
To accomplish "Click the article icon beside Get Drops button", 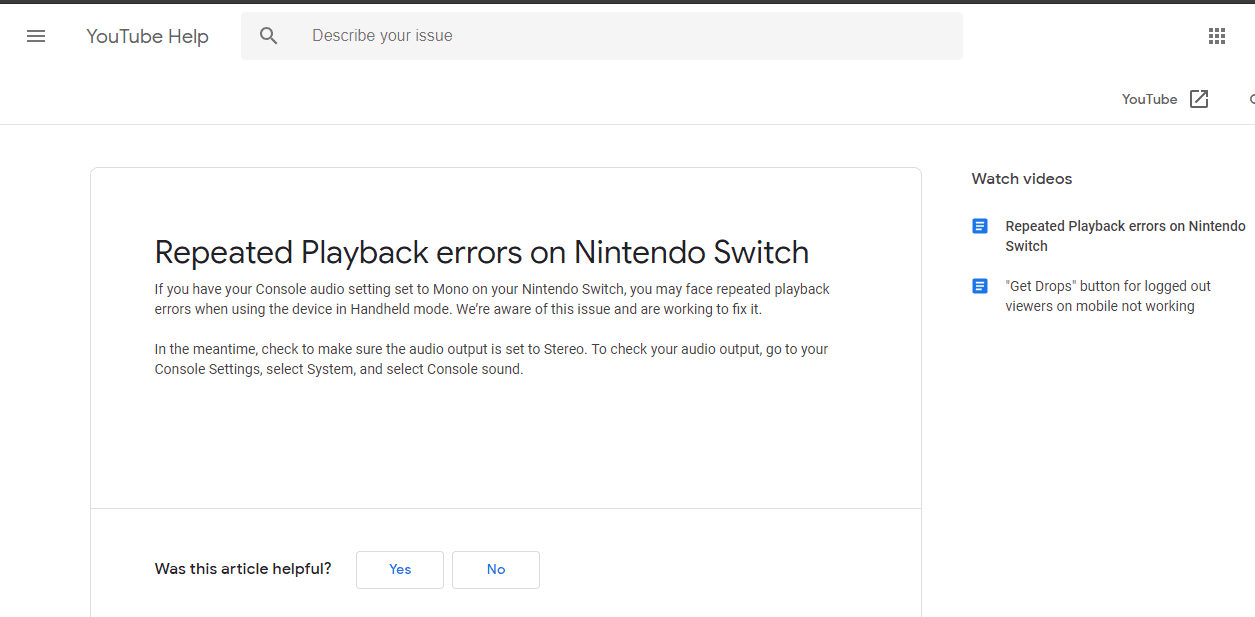I will 980,287.
